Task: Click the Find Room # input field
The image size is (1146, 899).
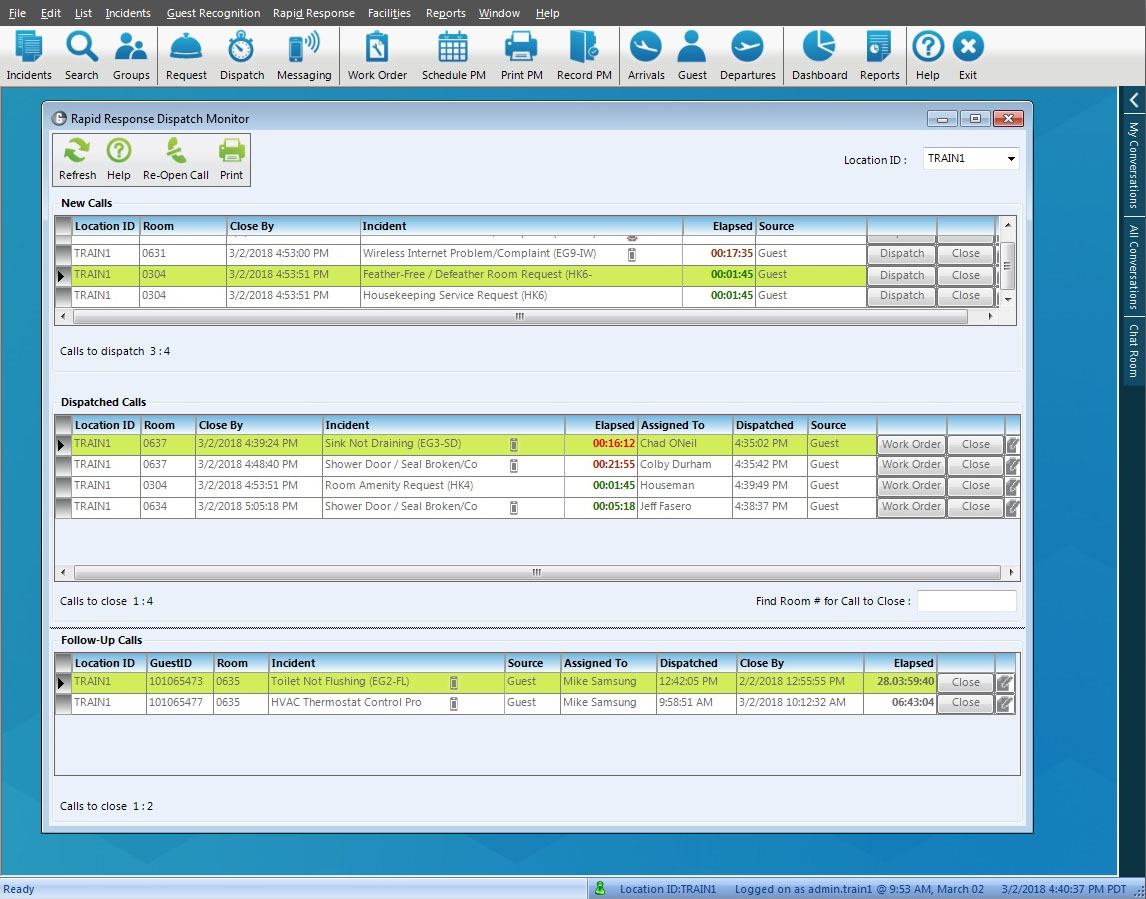Action: (966, 601)
